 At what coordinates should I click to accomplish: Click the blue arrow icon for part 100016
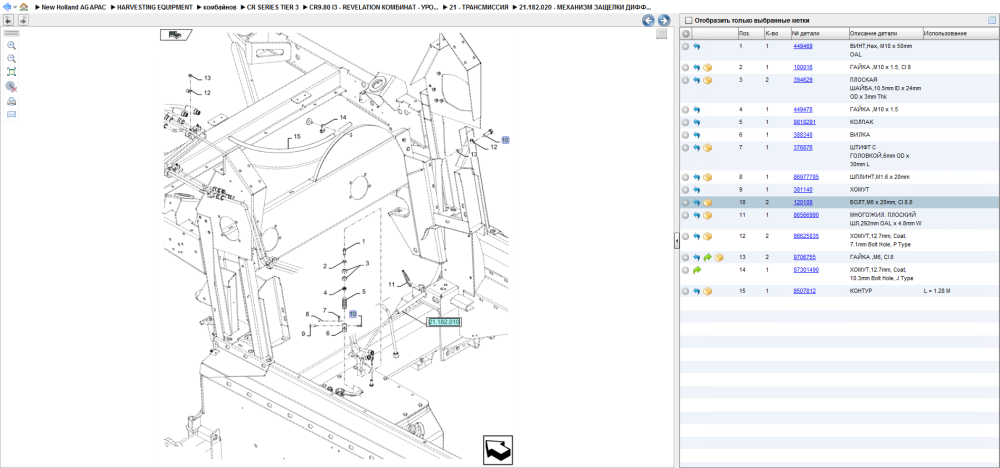[696, 67]
